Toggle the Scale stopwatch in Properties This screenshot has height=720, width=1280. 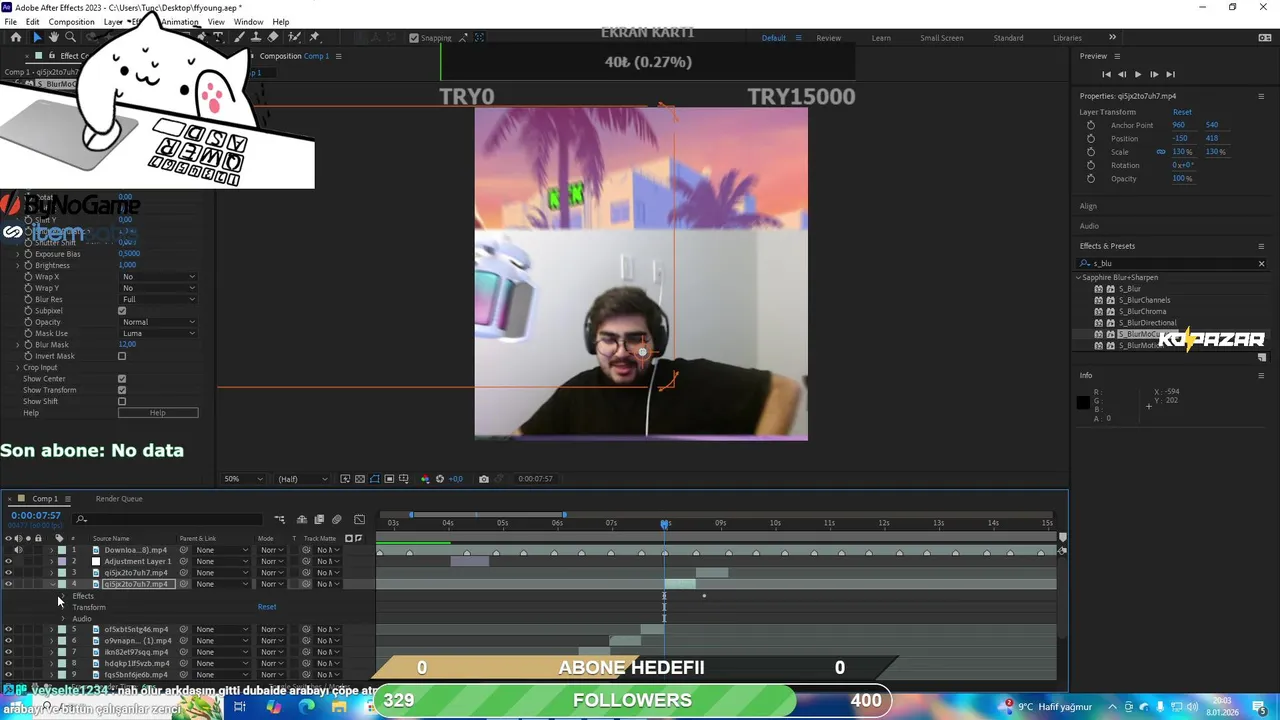pyautogui.click(x=1091, y=152)
